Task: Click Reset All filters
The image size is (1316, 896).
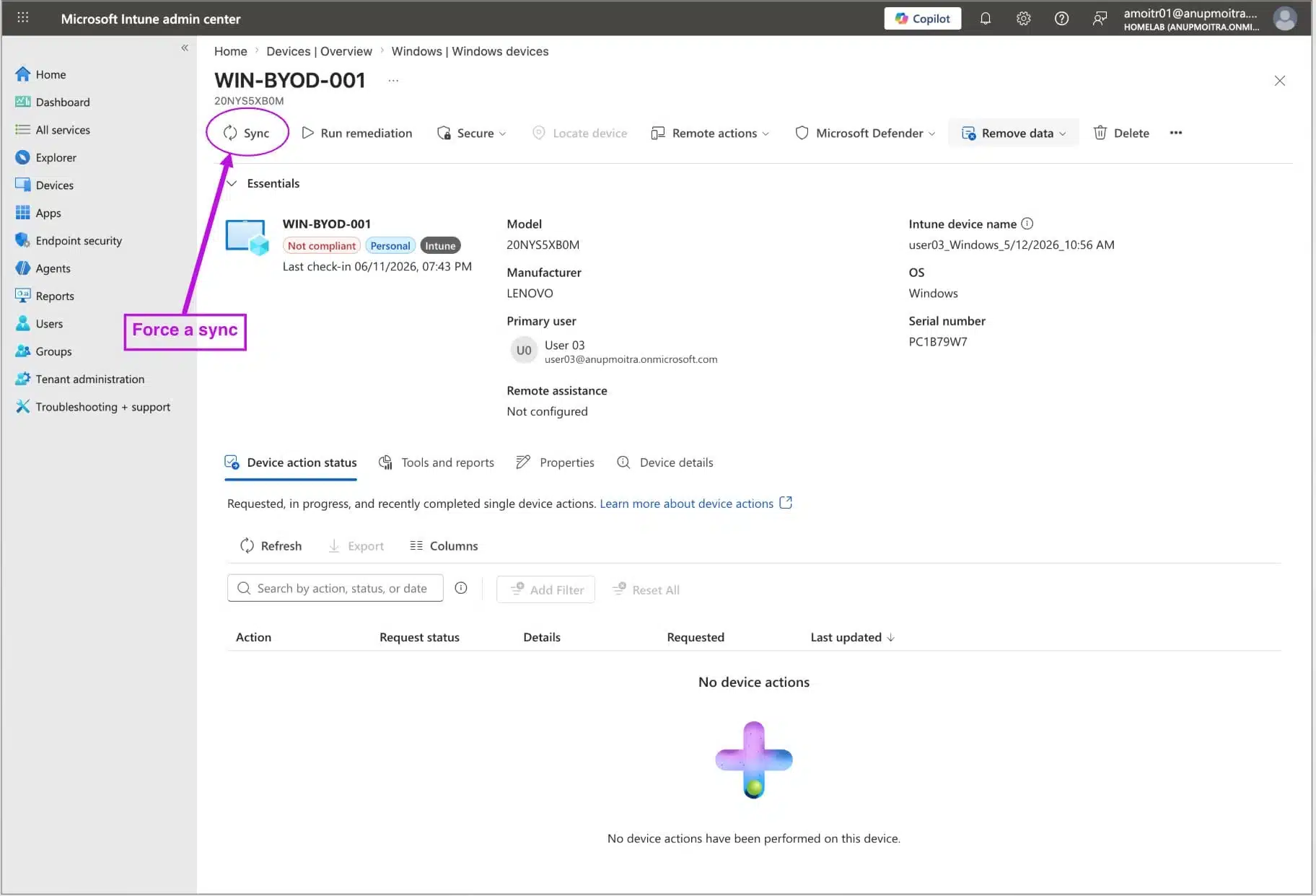Action: click(x=646, y=589)
